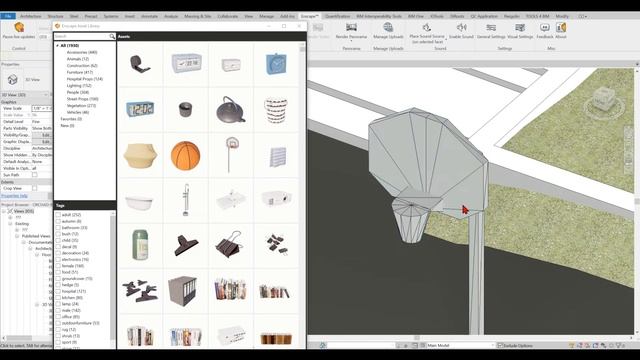Select the teapot kettle asset thumbnail
Image resolution: width=640 pixels, height=360 pixels.
pos(231,109)
